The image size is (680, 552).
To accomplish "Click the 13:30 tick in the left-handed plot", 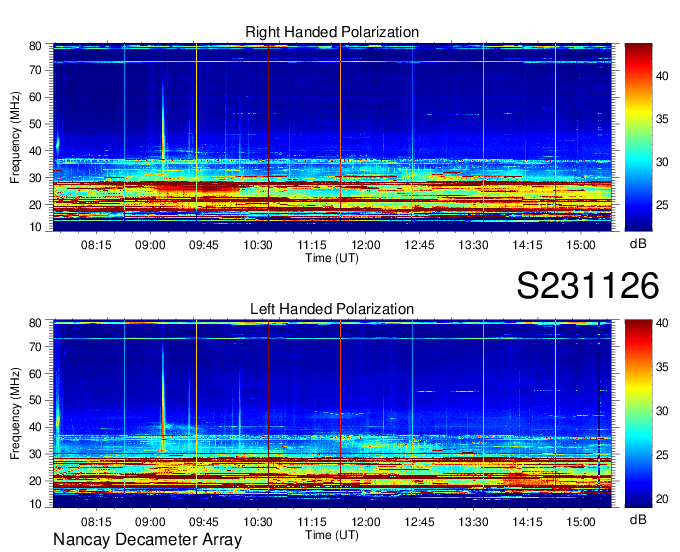I will click(x=474, y=522).
